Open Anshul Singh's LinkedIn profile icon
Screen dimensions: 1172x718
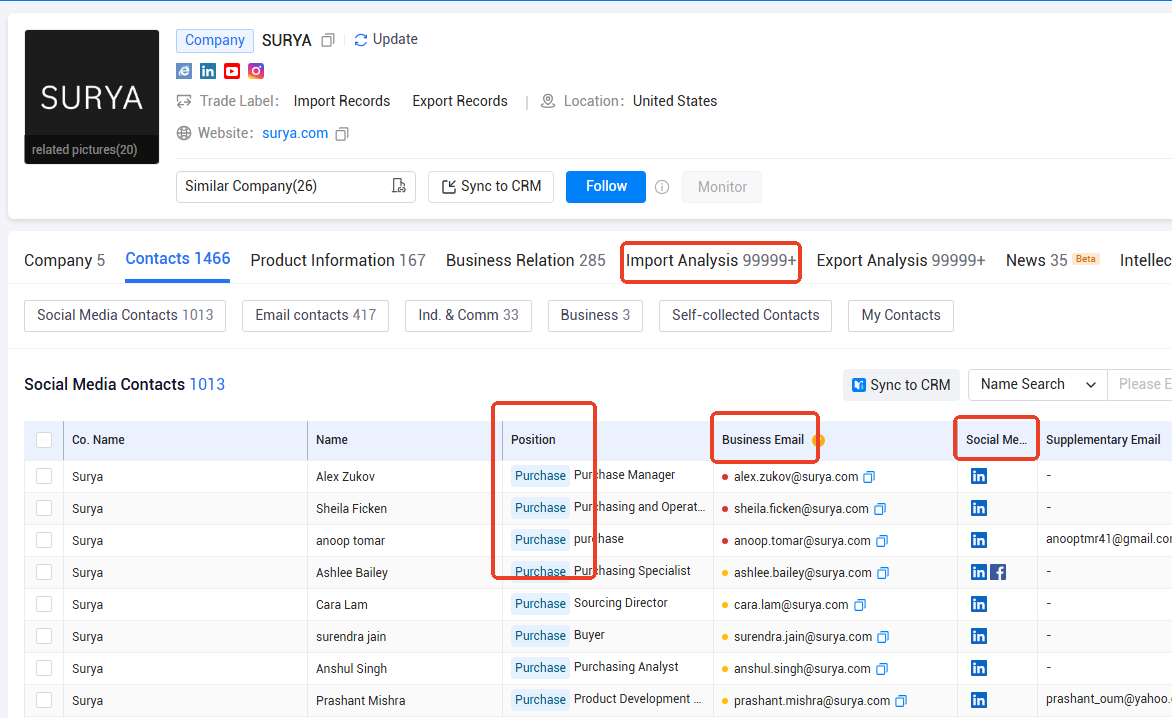978,668
